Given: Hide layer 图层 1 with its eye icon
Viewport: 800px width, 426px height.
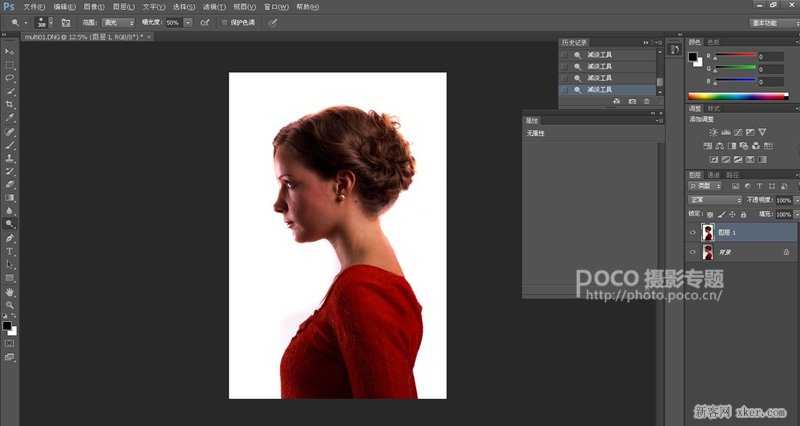Looking at the screenshot, I should click(693, 232).
